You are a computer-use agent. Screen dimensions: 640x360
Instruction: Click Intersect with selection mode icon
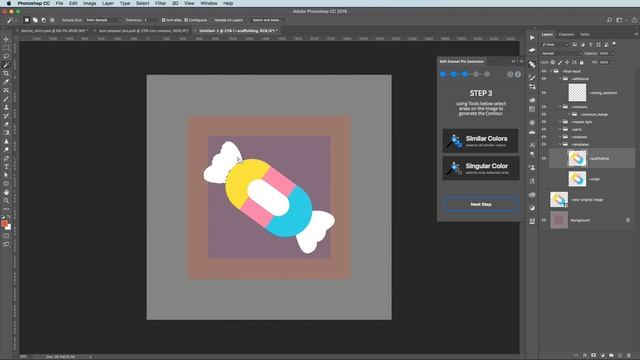tap(52, 20)
